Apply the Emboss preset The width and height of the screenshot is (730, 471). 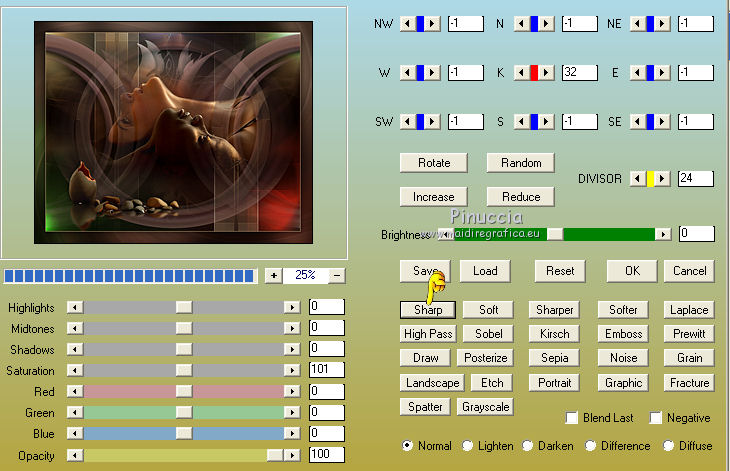(623, 334)
